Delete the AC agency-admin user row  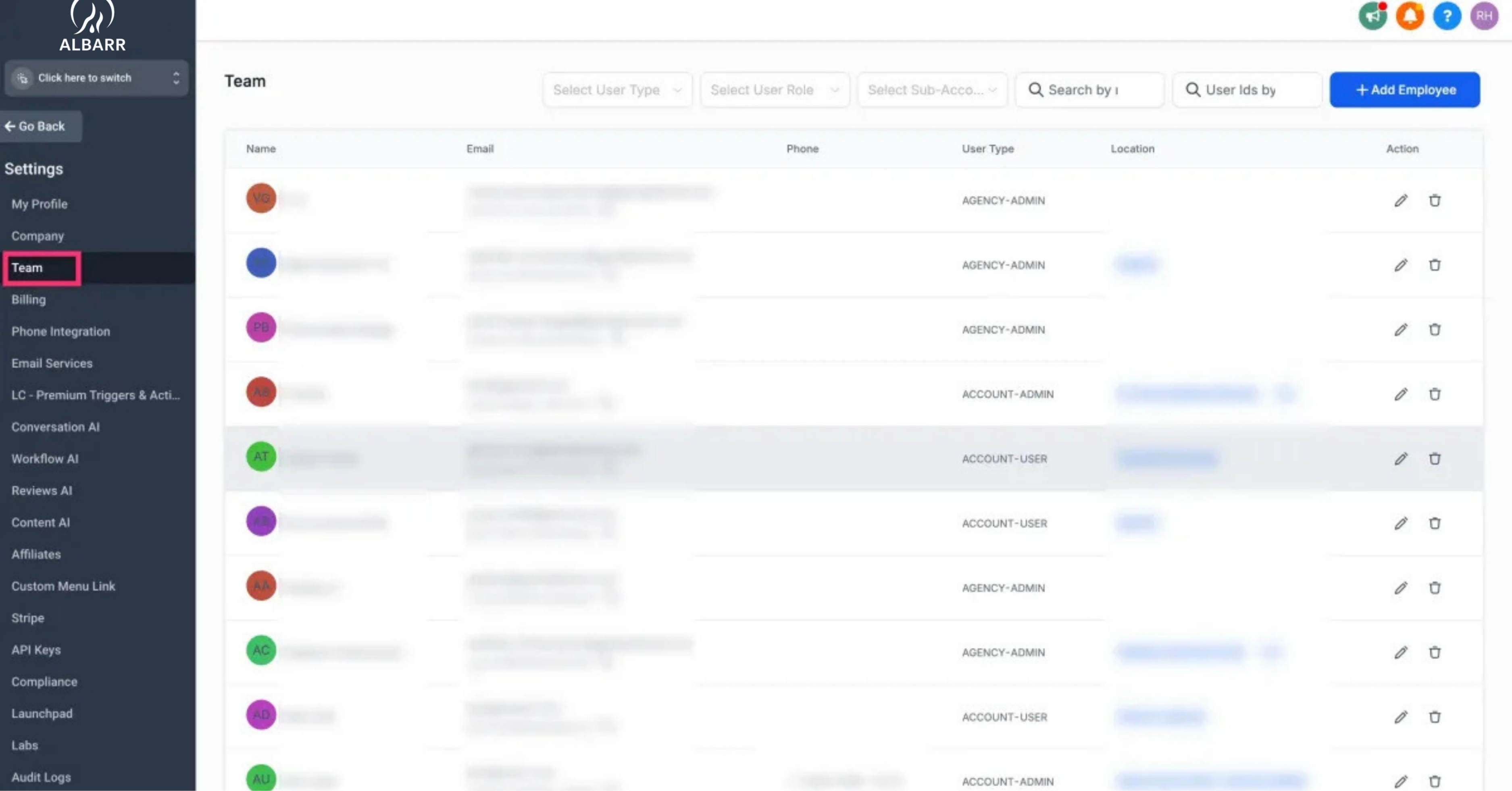click(1435, 652)
